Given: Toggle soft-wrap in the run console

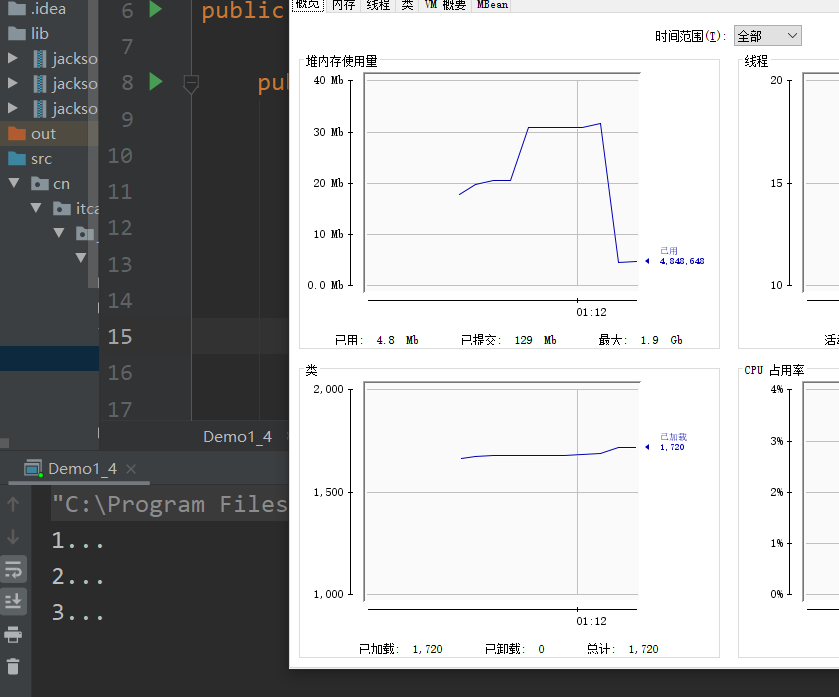Looking at the screenshot, I should tap(13, 570).
